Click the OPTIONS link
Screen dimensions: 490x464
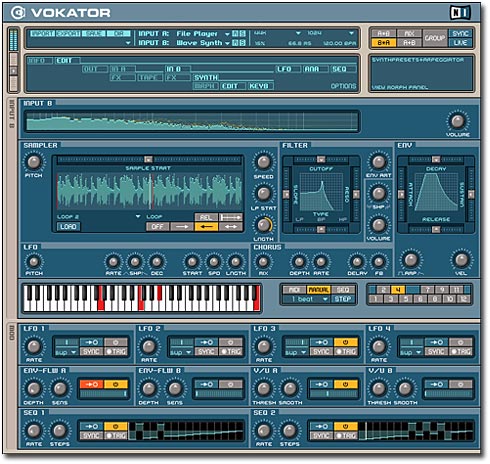(x=343, y=86)
